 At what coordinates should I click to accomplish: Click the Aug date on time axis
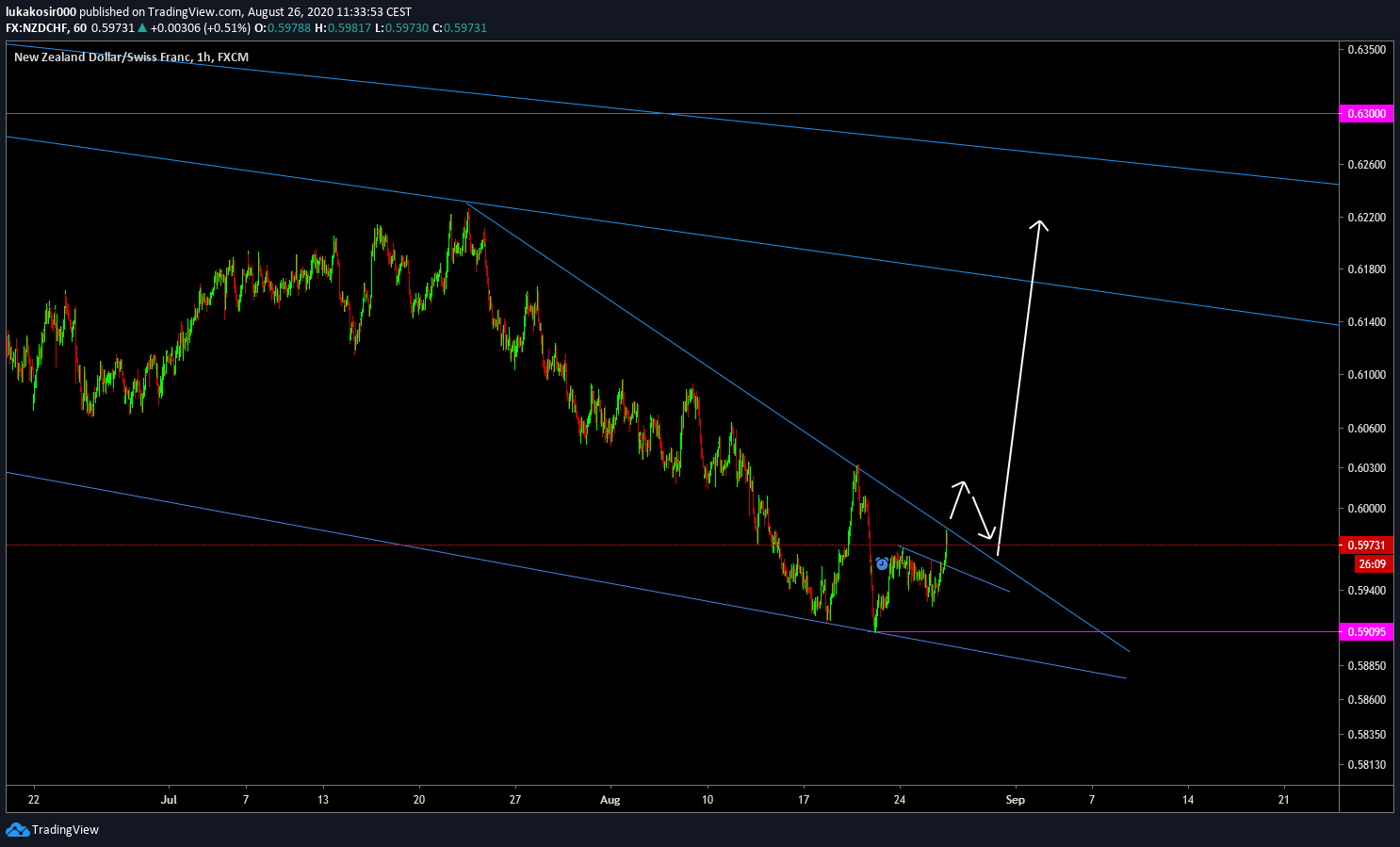pos(610,800)
